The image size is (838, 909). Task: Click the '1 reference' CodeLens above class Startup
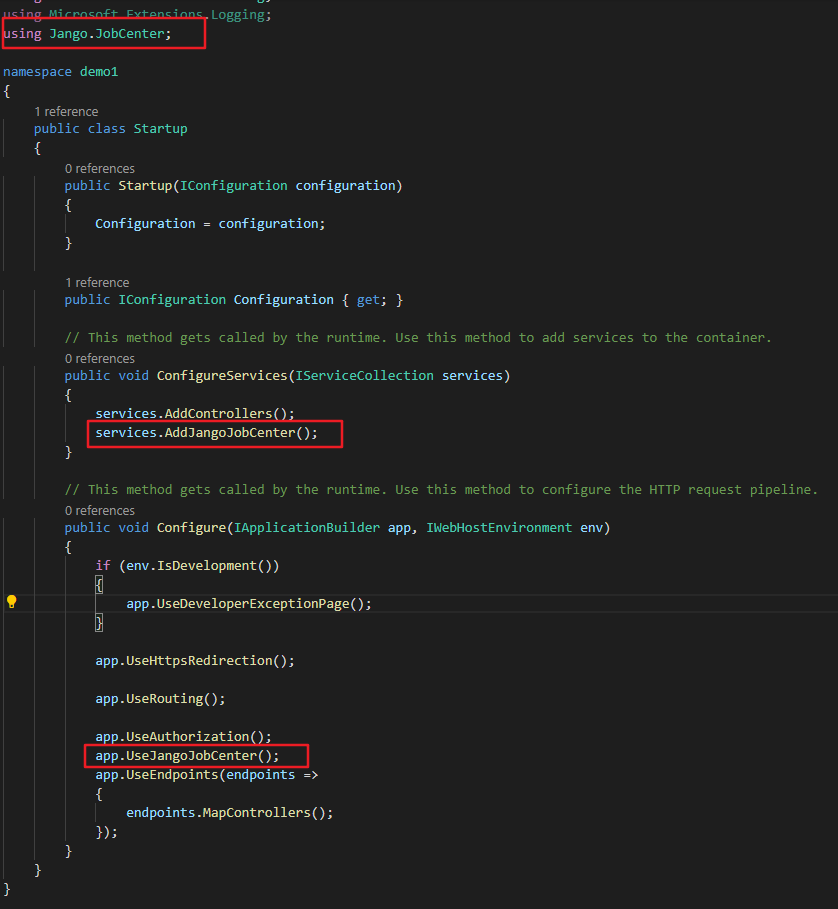[x=66, y=111]
